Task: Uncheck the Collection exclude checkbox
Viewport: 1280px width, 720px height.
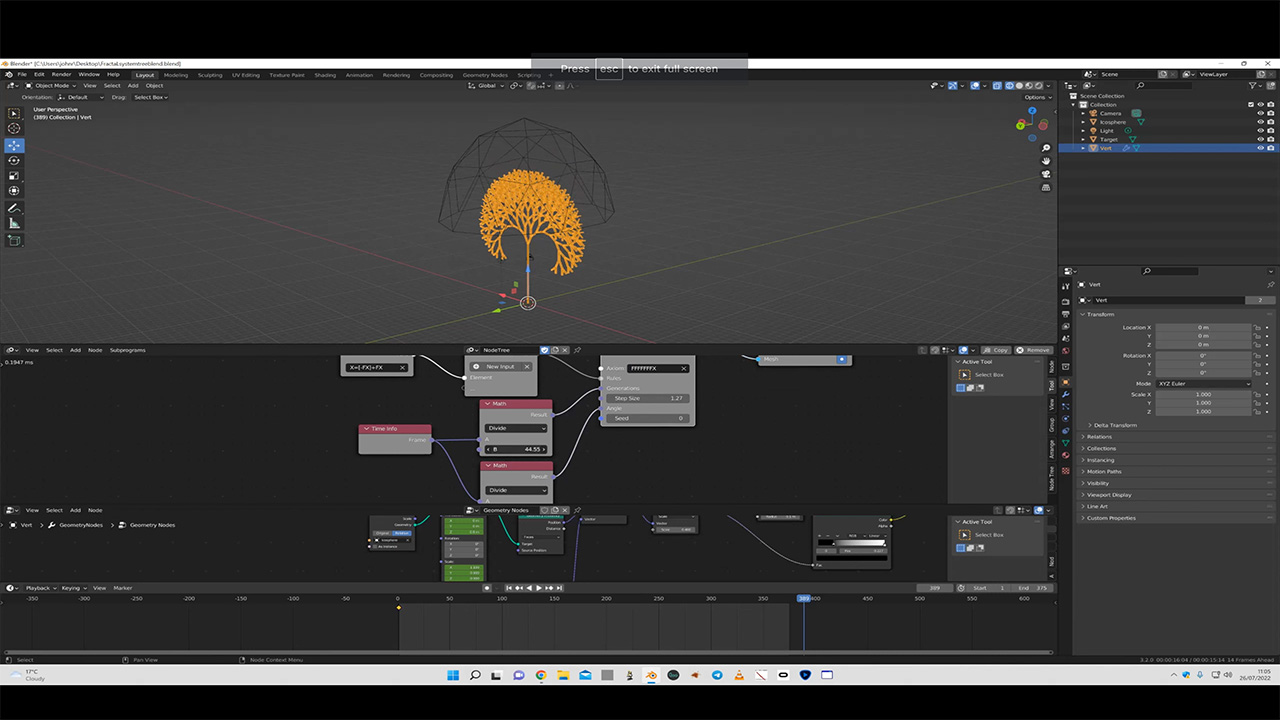Action: pos(1250,105)
